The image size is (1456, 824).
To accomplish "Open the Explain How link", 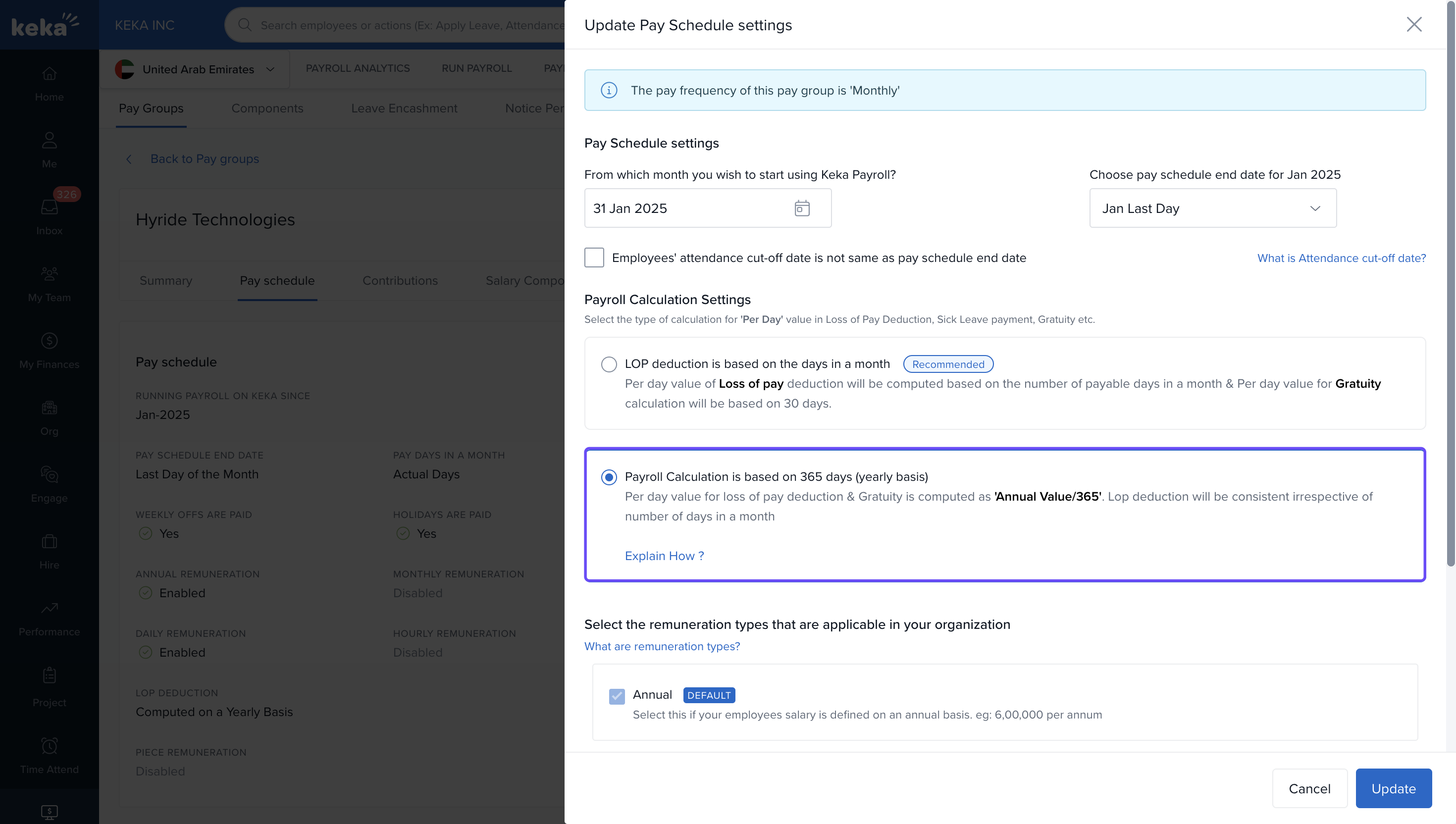I will click(664, 556).
